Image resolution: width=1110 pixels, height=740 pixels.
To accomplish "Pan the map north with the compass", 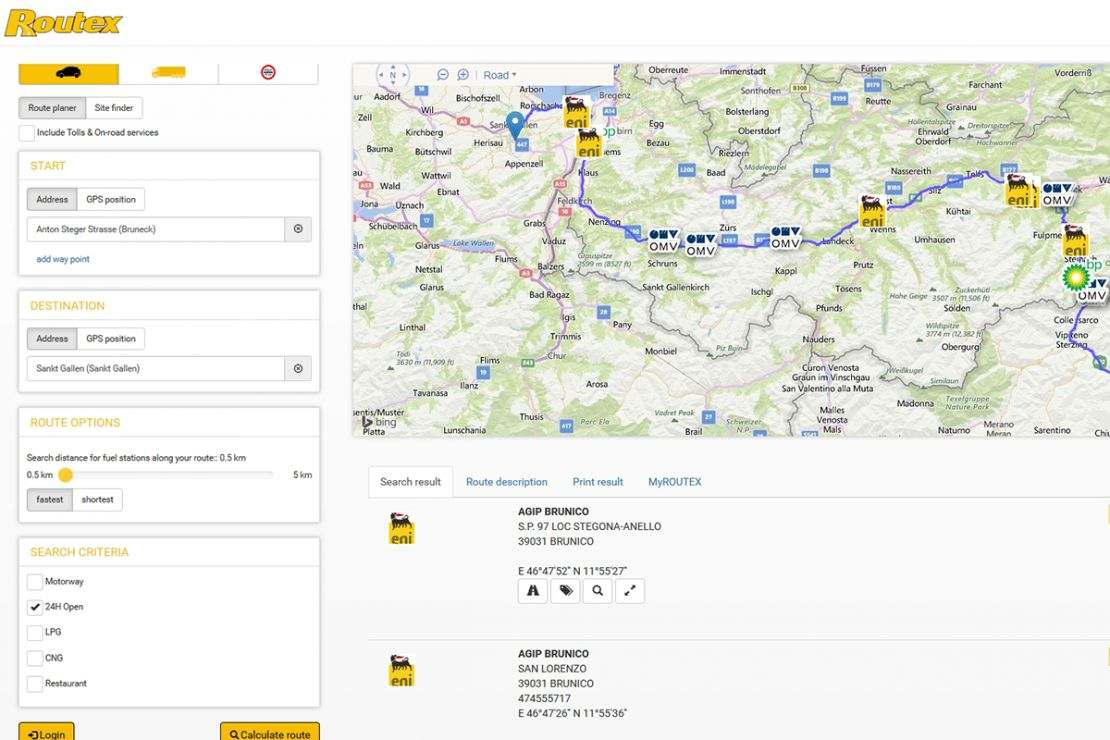I will tap(393, 67).
